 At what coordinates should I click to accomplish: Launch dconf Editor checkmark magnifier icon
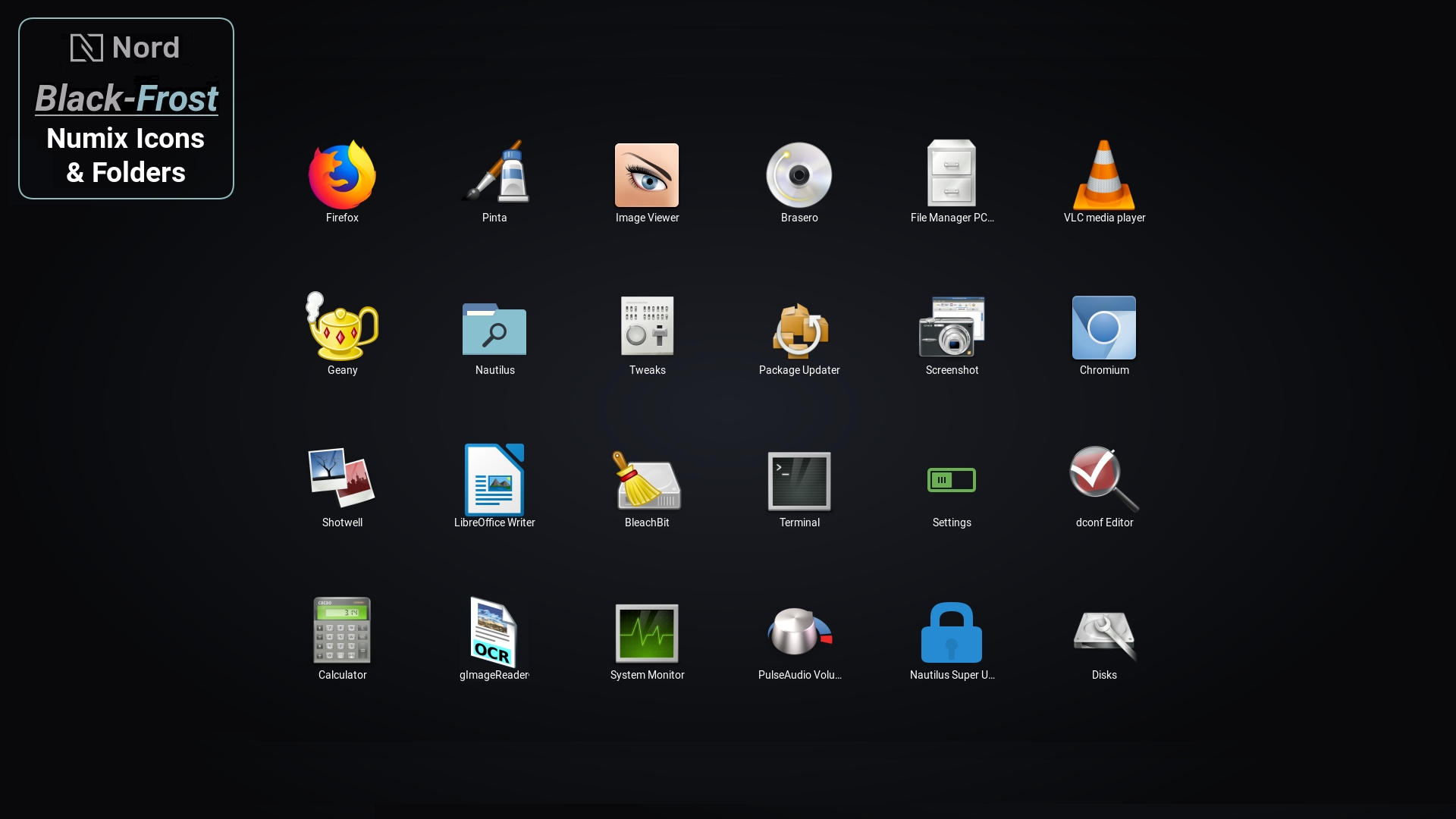pyautogui.click(x=1104, y=479)
